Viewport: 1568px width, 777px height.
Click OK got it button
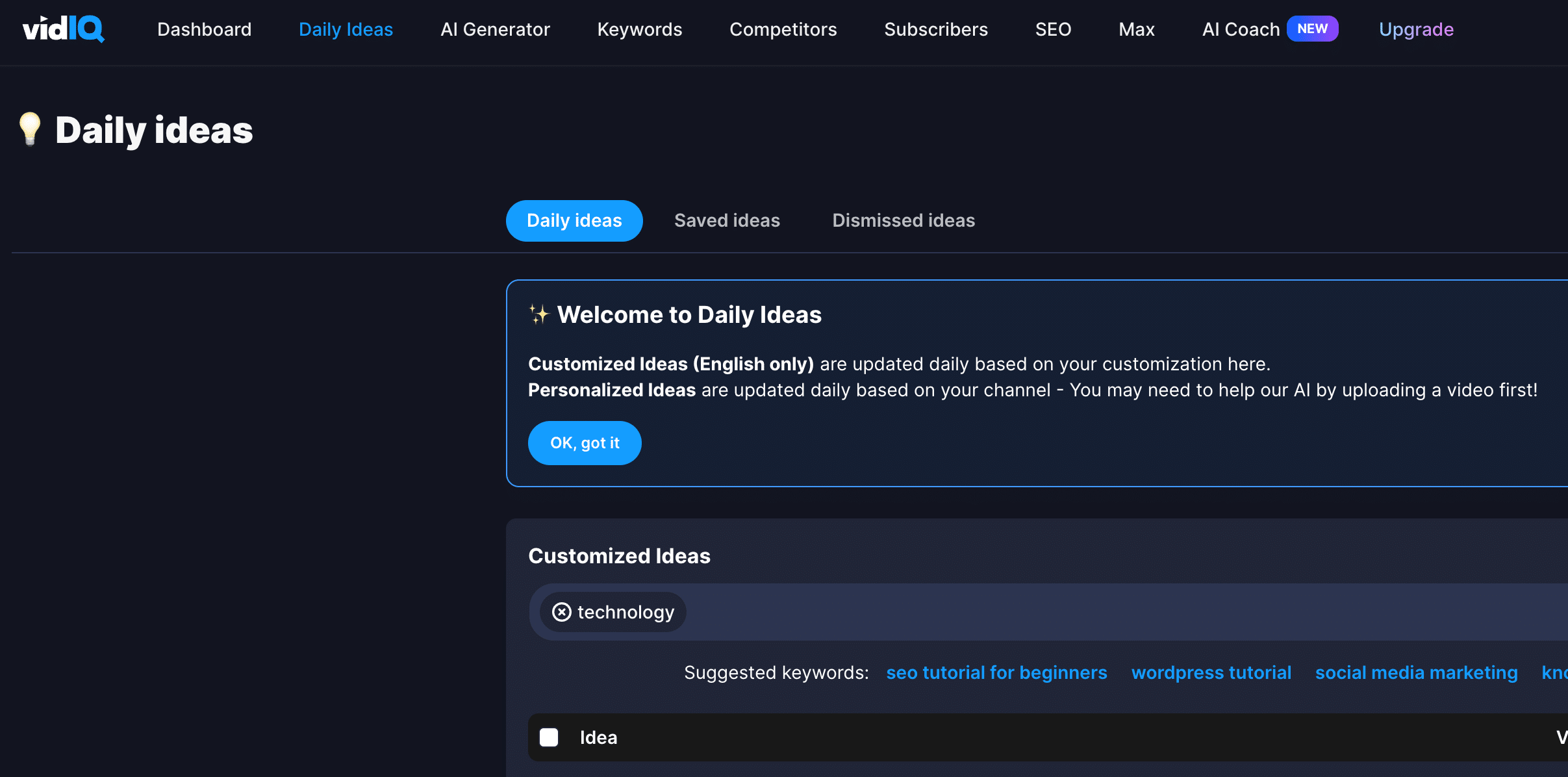tap(585, 442)
